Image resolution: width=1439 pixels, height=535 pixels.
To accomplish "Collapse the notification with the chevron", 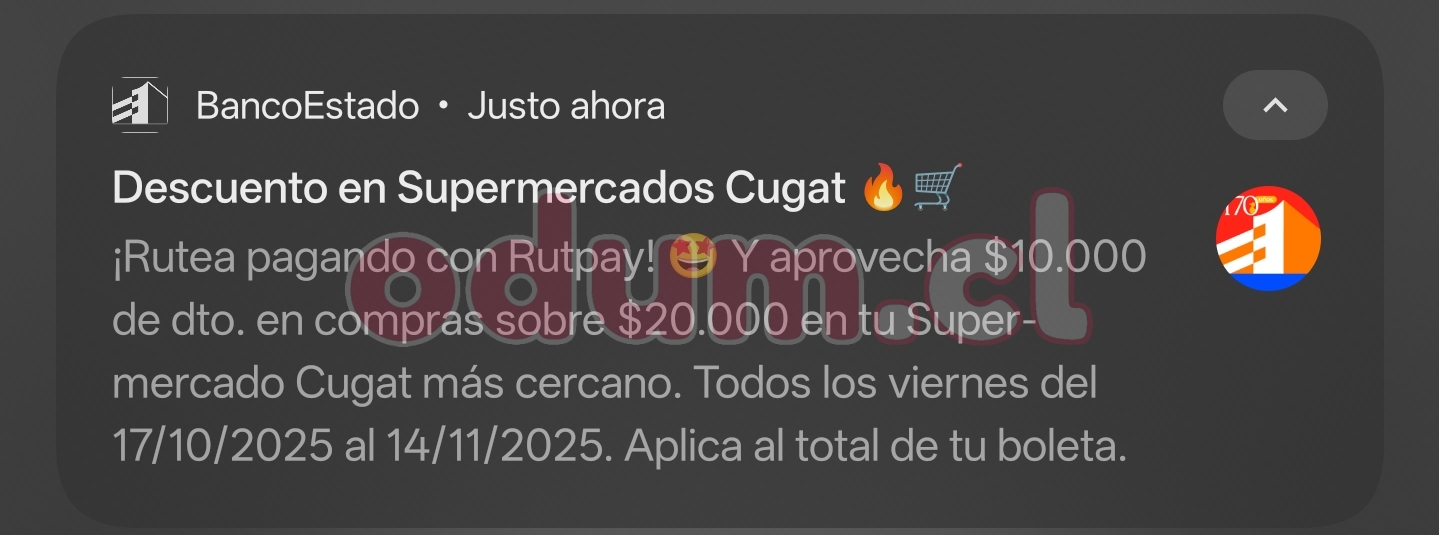I will click(x=1275, y=105).
